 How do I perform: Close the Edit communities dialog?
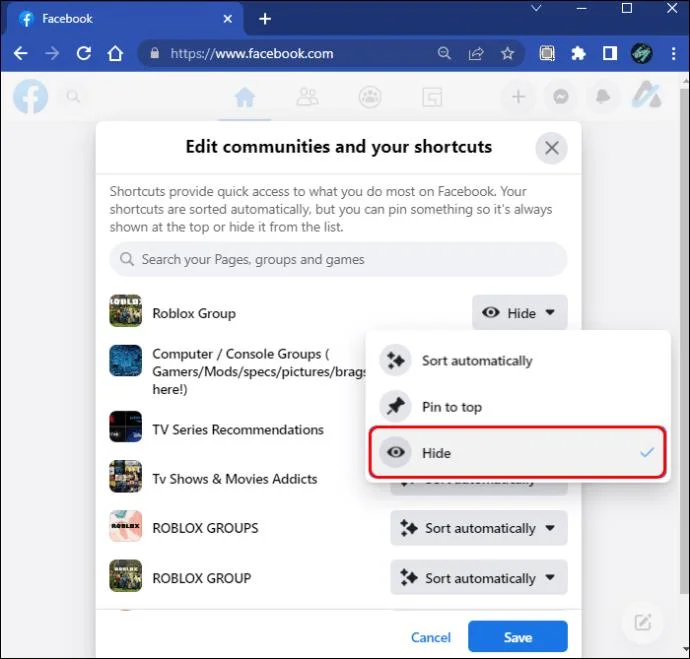551,148
